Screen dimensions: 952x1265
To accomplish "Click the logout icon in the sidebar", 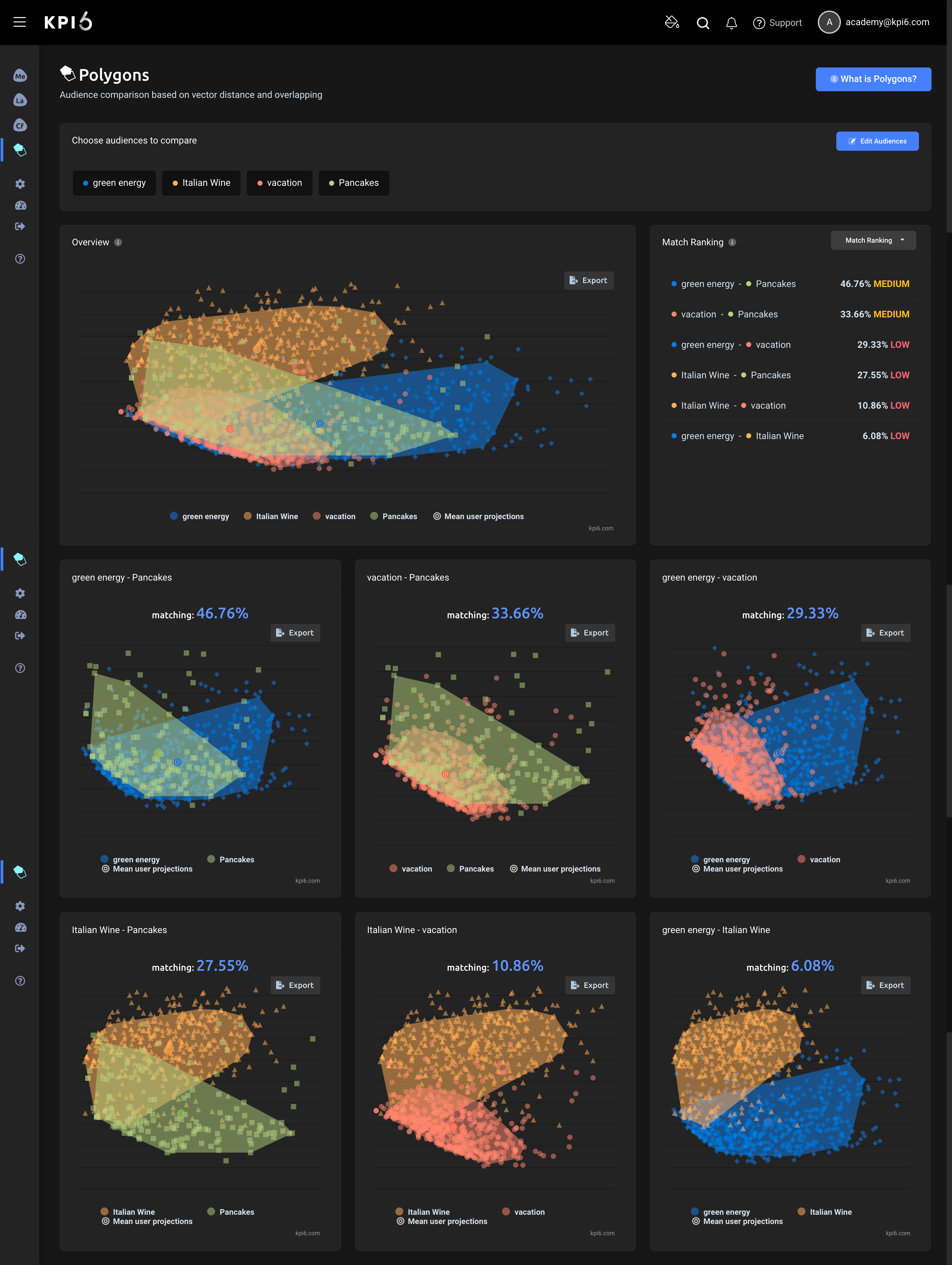I will [x=20, y=226].
